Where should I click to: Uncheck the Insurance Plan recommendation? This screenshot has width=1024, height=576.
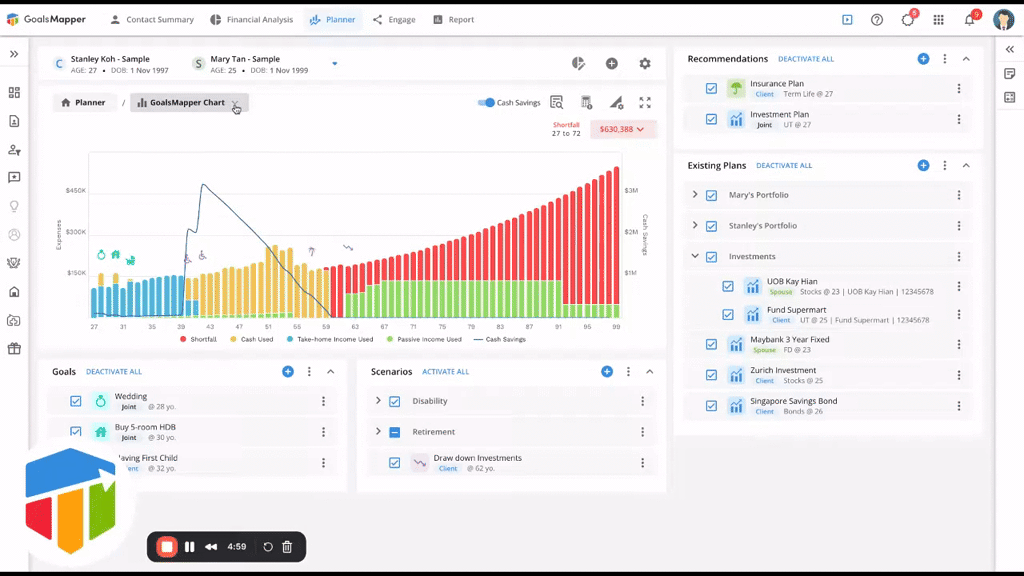point(711,88)
